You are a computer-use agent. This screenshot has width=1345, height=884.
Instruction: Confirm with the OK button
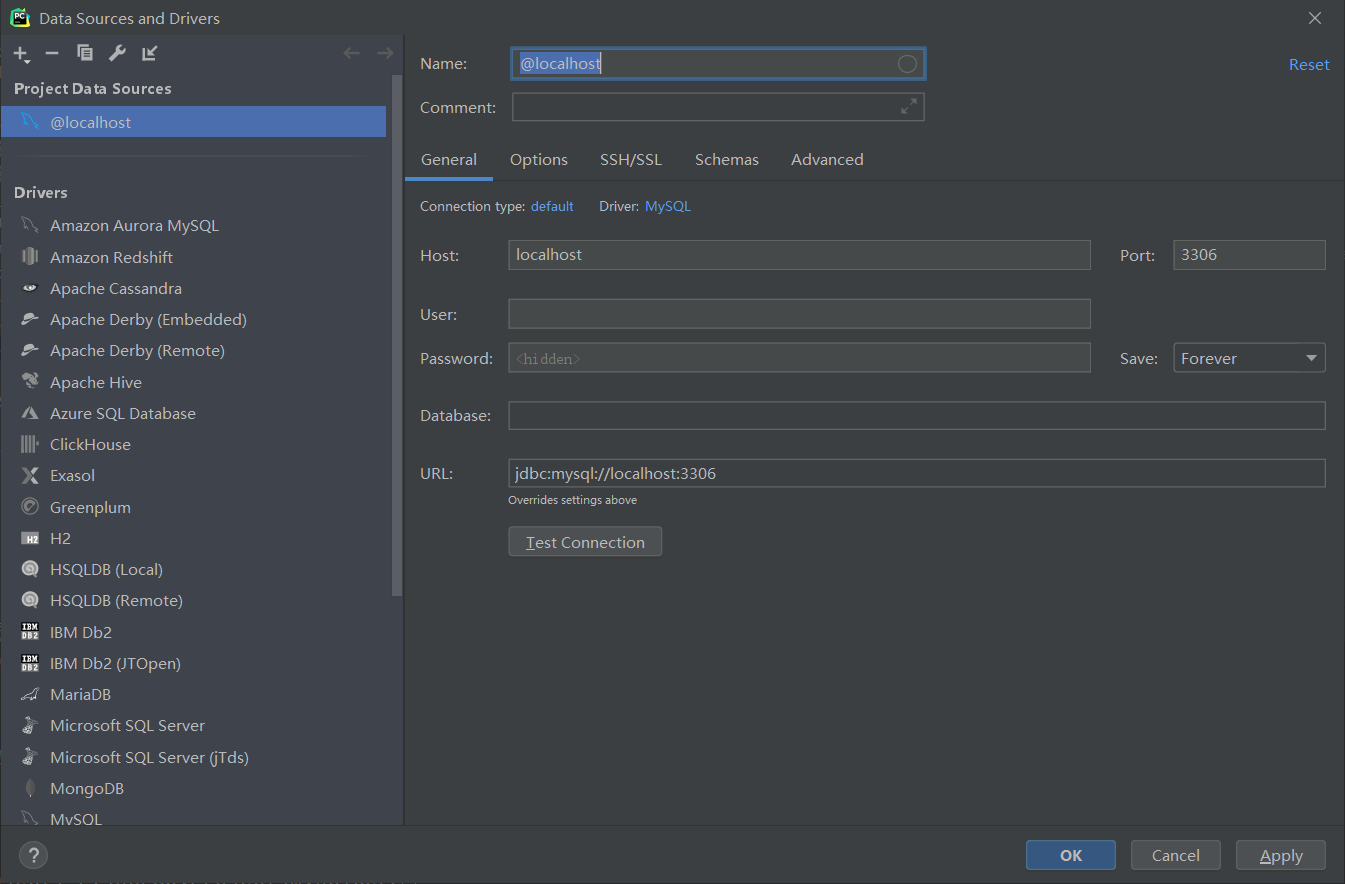click(x=1071, y=855)
